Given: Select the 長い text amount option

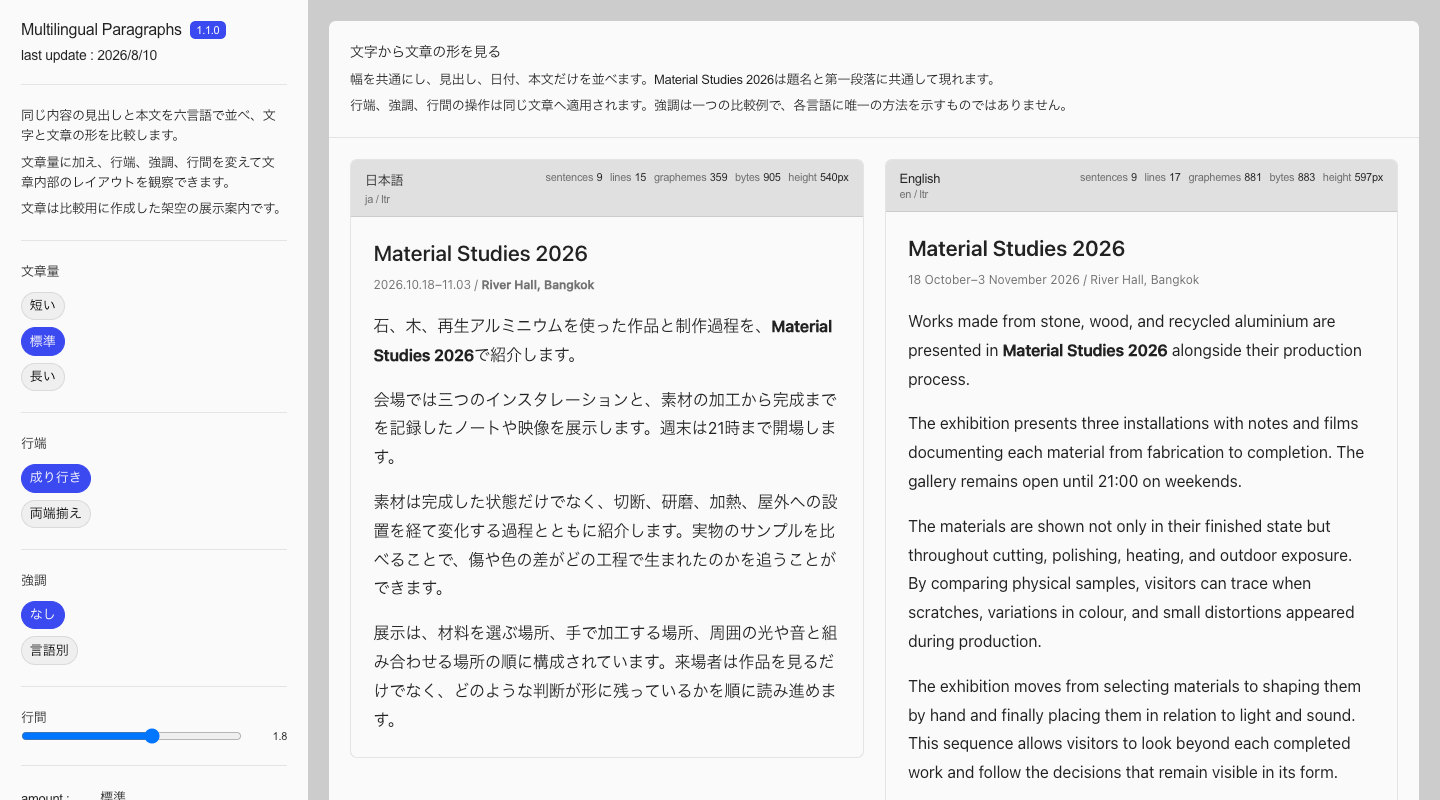Looking at the screenshot, I should pos(43,377).
